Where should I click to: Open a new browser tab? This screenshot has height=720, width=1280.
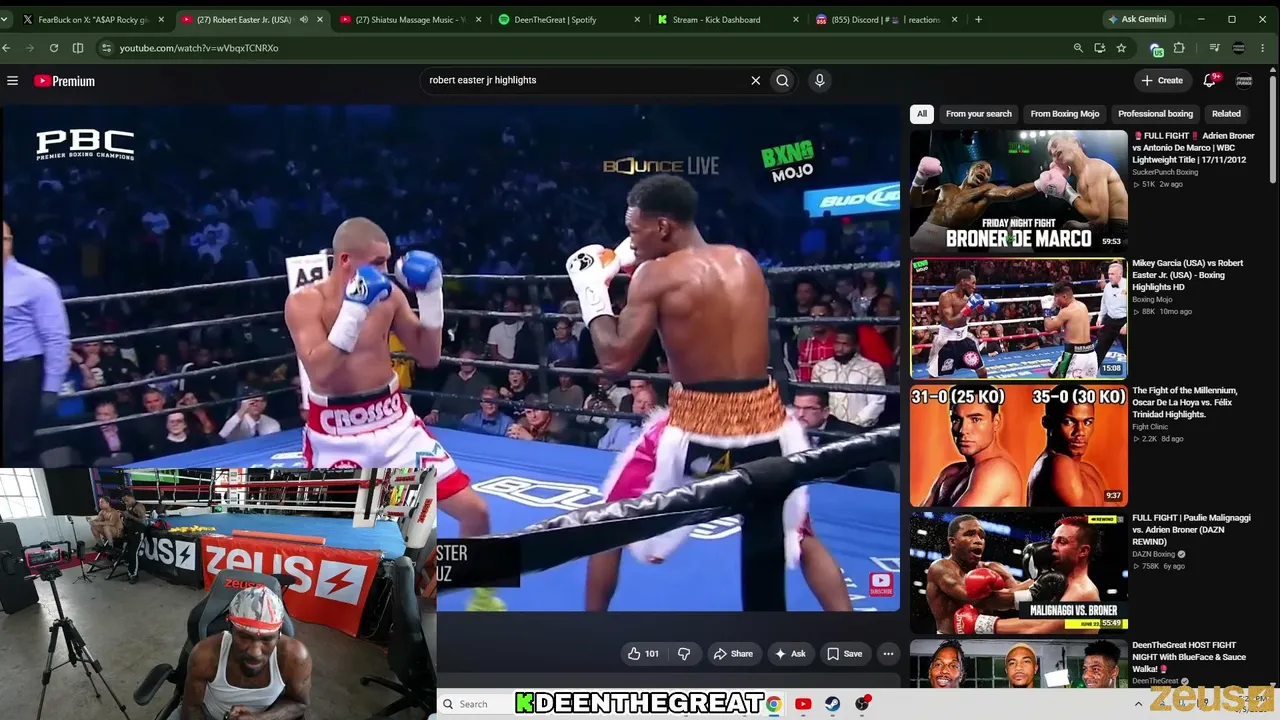978,19
